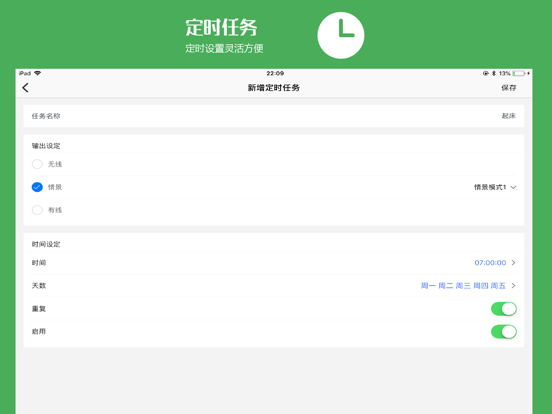Edit the 任务名称 field value 起床

point(509,116)
